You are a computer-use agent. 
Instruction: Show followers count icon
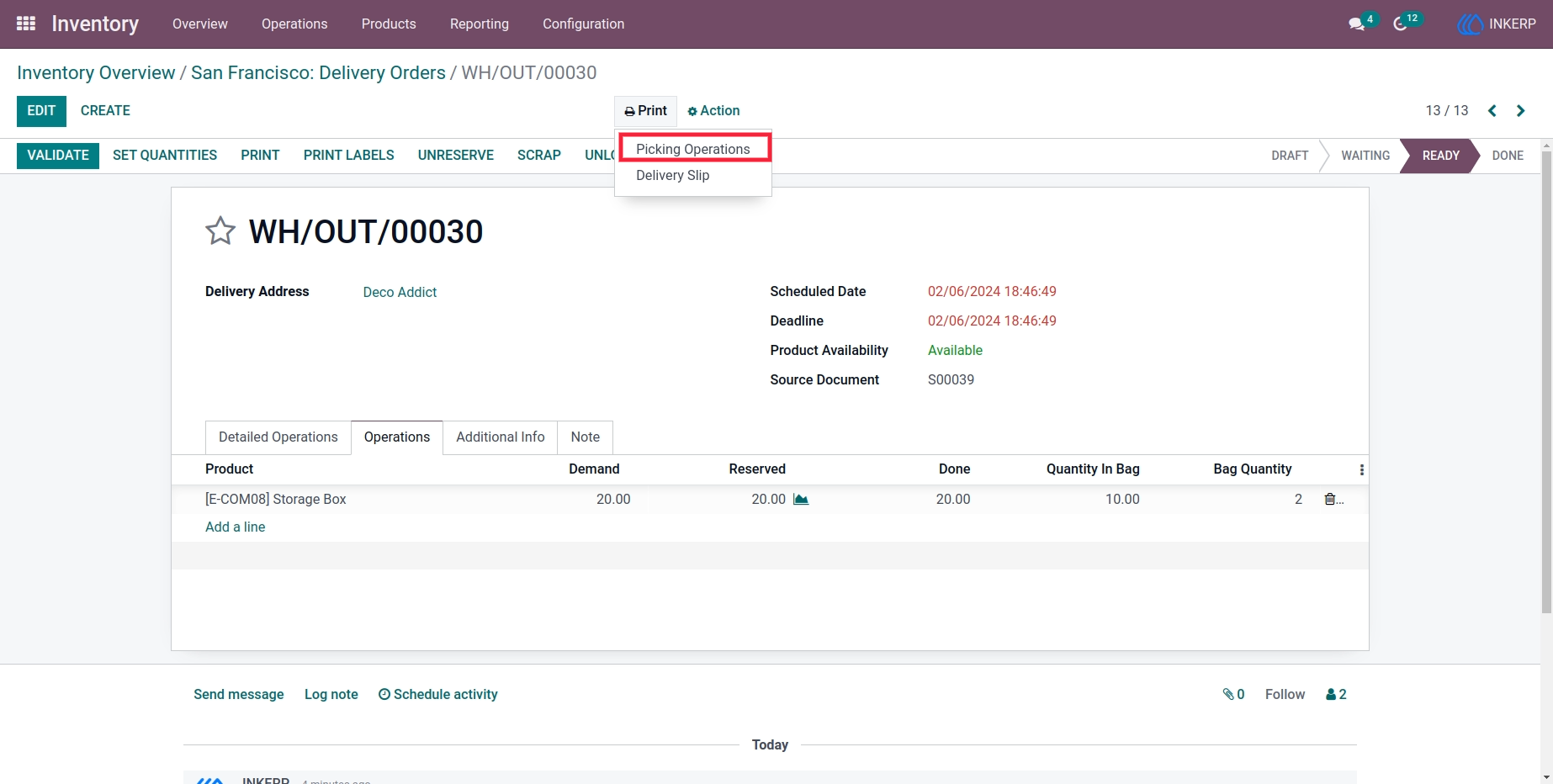[1336, 695]
